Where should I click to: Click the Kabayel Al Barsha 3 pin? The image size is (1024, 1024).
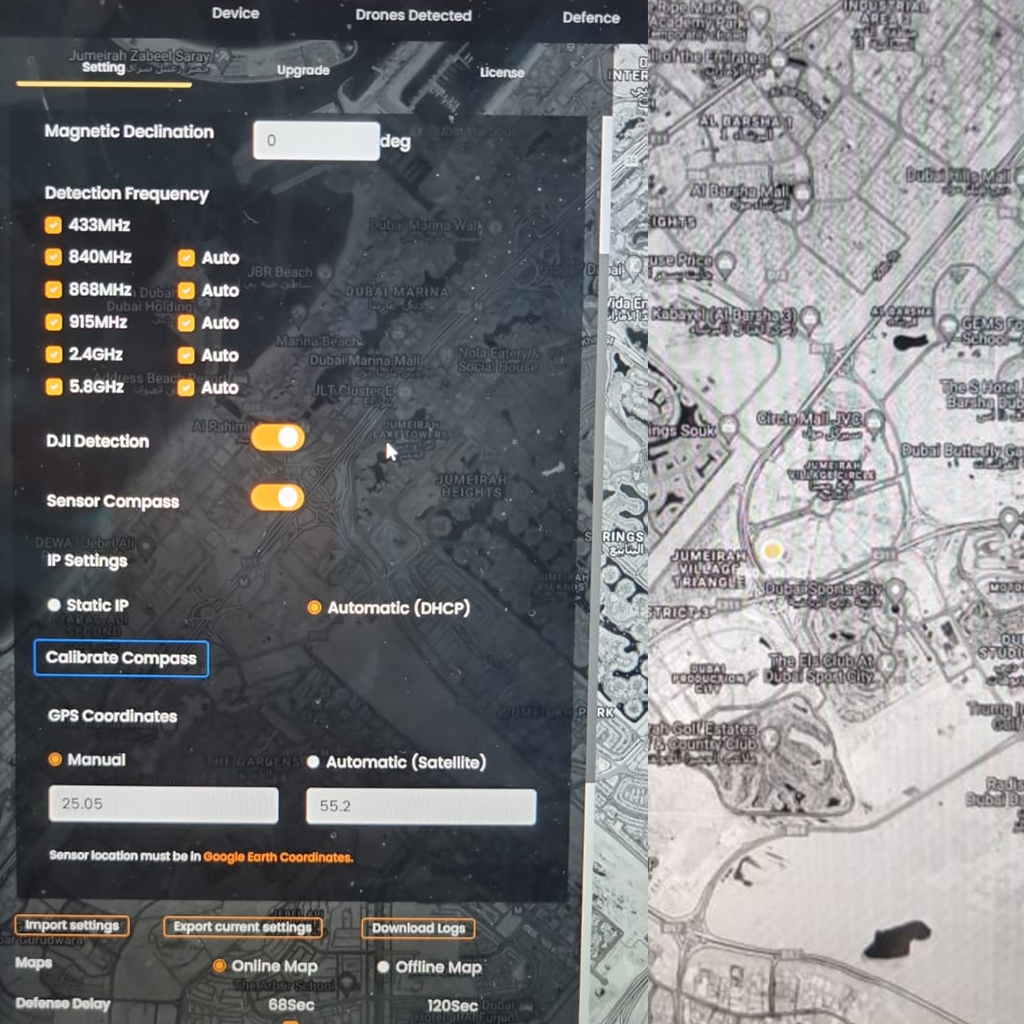[x=809, y=318]
